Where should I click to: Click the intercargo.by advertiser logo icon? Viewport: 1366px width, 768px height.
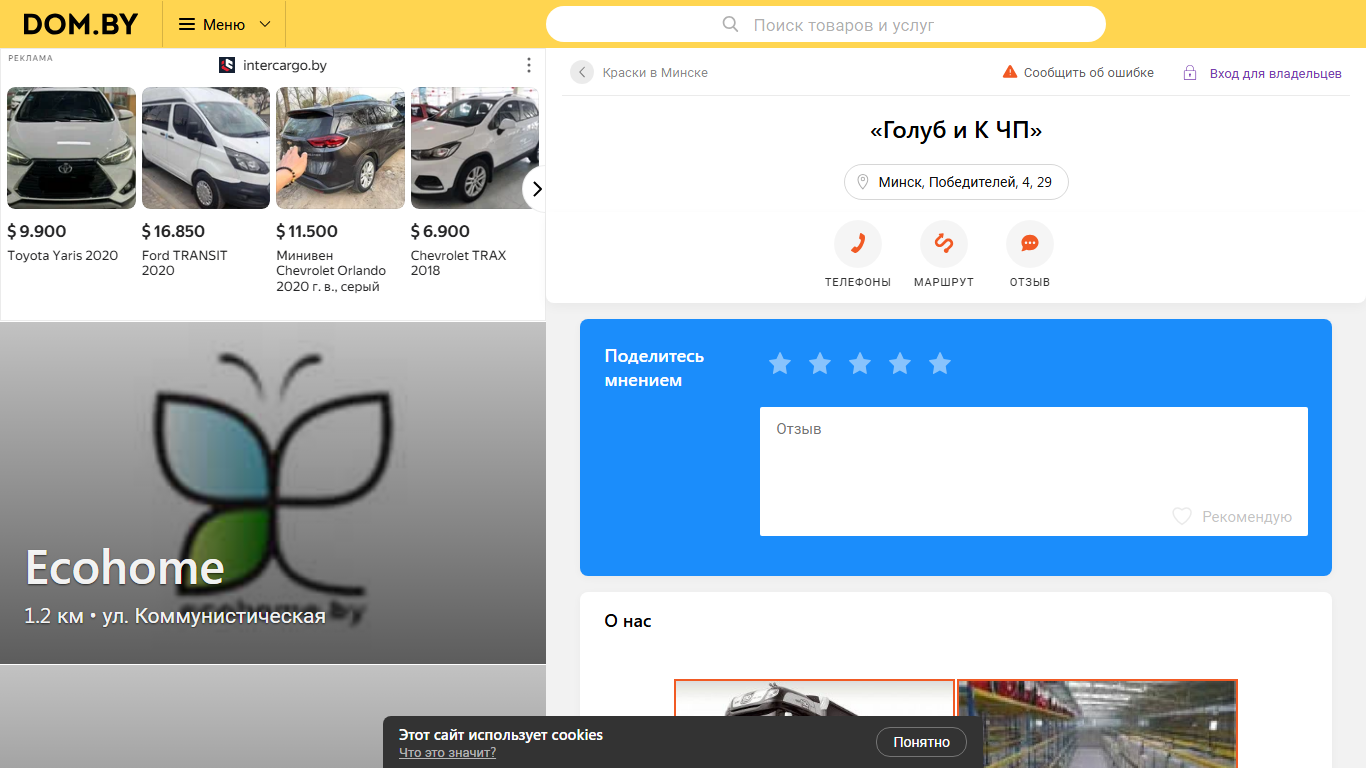[x=227, y=65]
